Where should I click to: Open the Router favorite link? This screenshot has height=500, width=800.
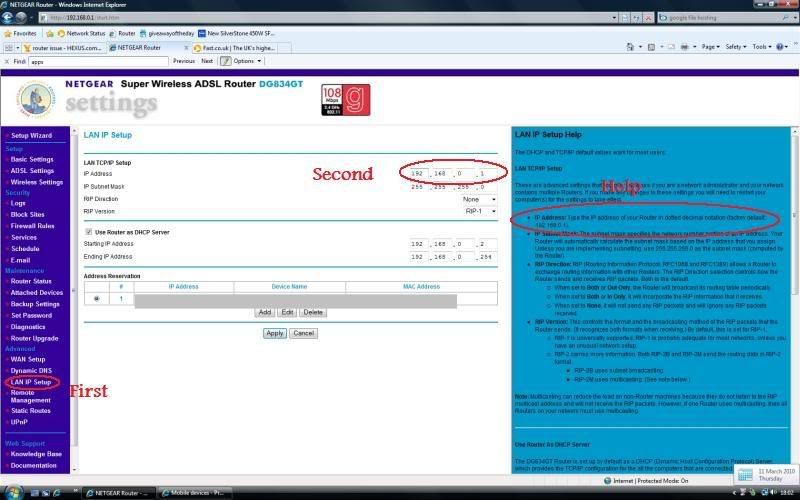(122, 33)
